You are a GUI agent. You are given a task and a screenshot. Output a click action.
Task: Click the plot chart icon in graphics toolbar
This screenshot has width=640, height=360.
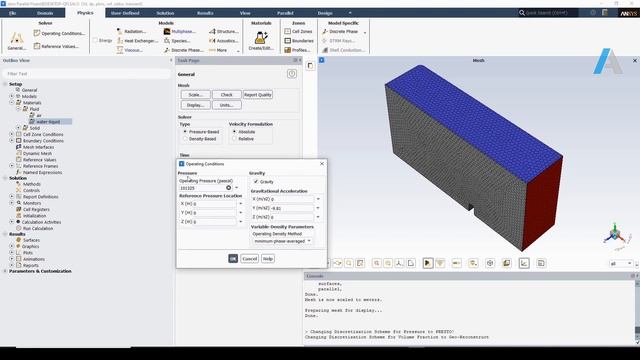tap(524, 263)
